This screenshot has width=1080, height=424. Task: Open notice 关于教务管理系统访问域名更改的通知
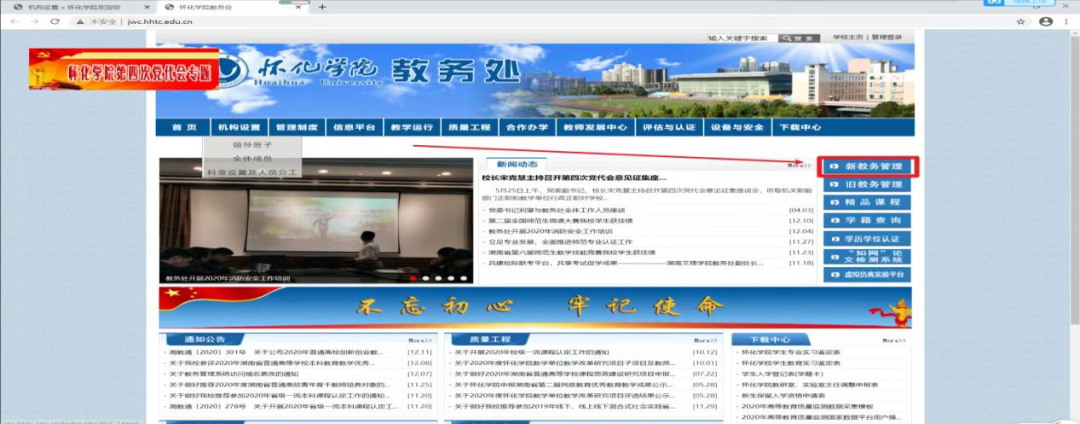click(235, 374)
